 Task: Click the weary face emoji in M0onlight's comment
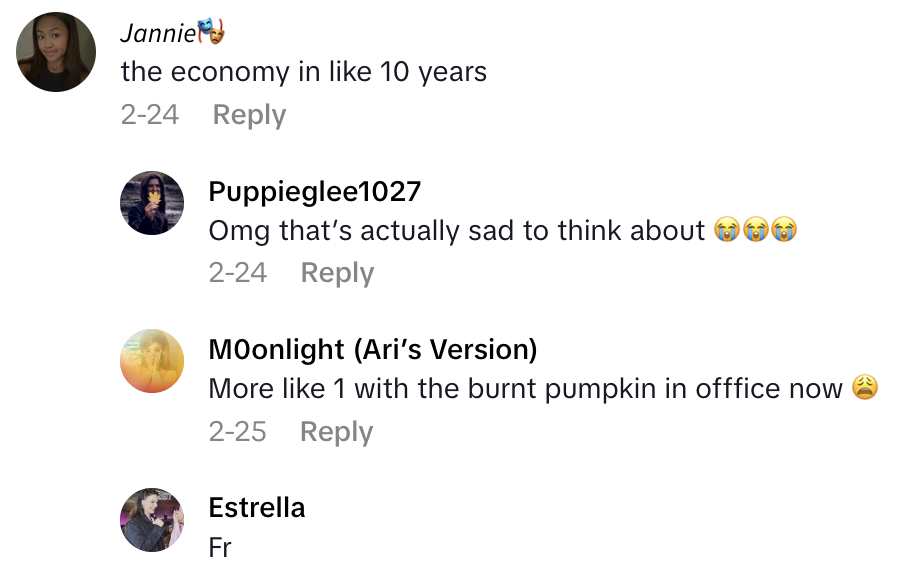(x=865, y=389)
